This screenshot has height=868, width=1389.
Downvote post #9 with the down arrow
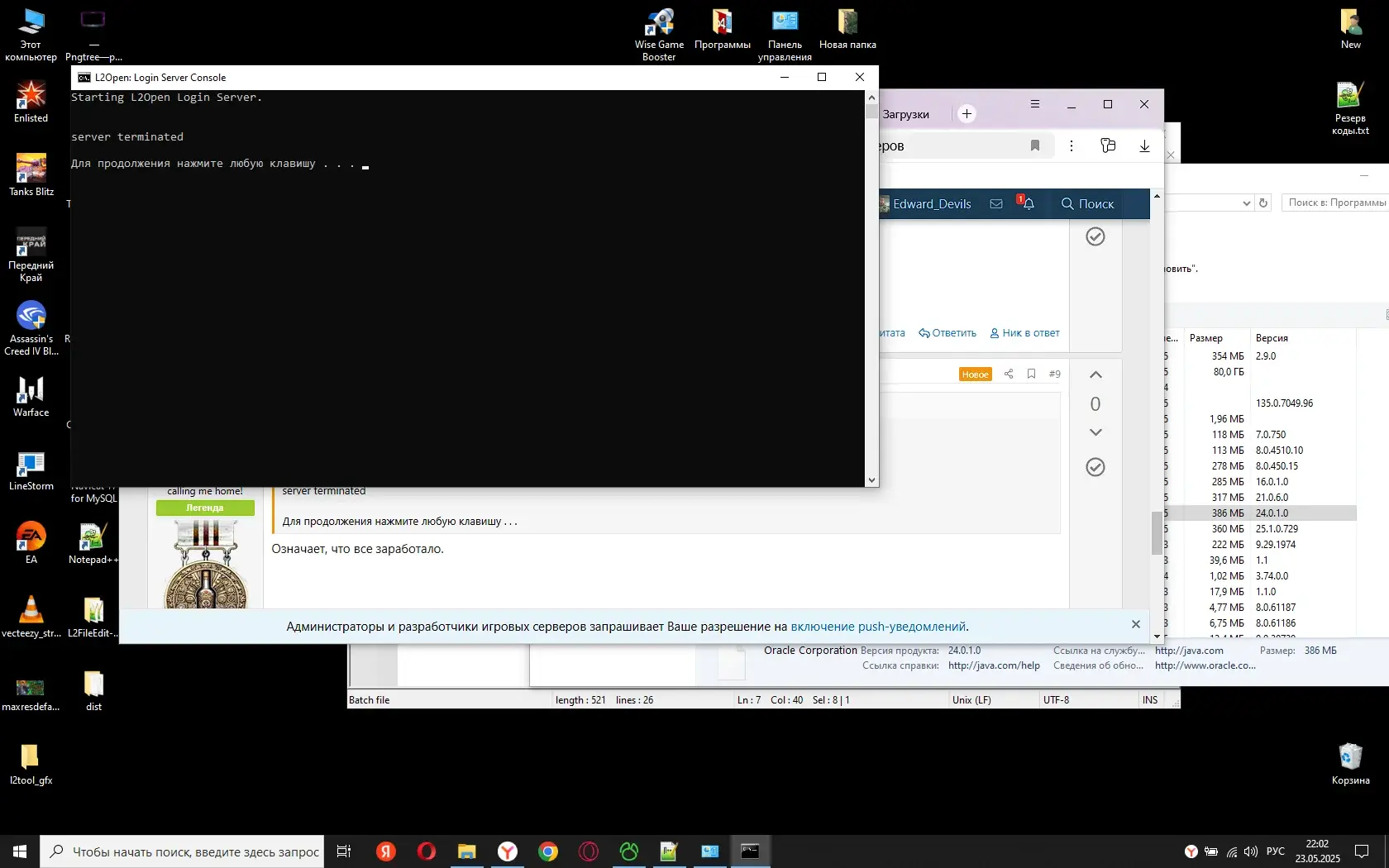point(1095,432)
